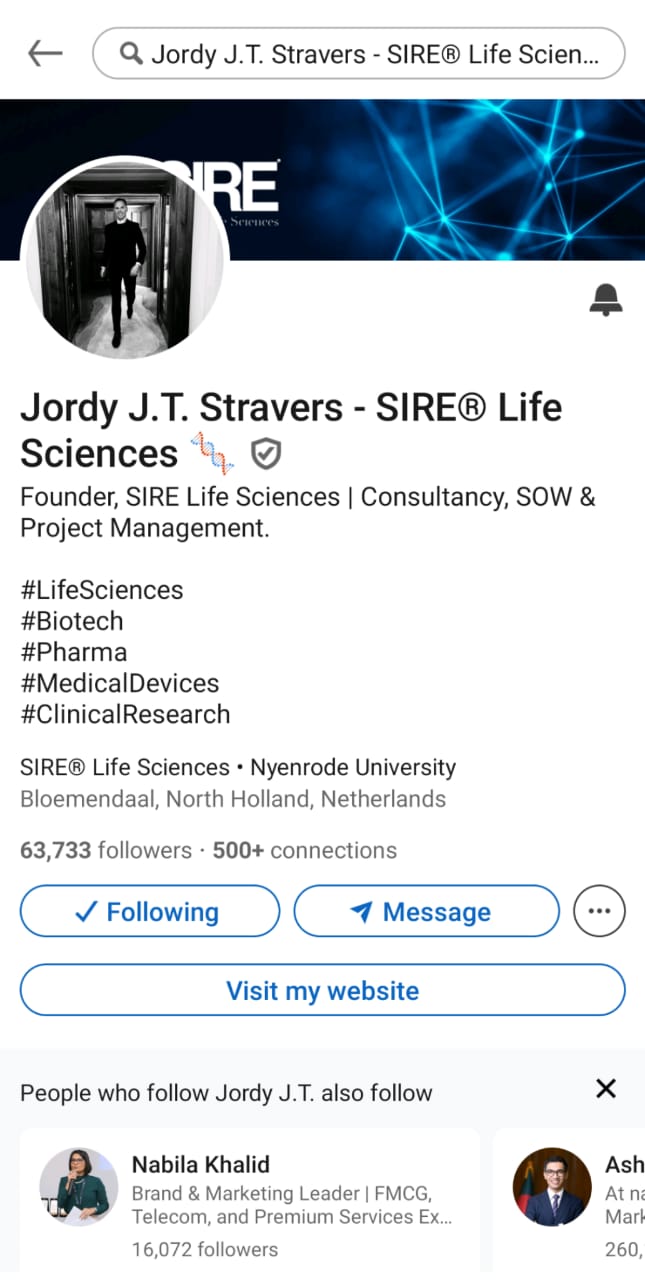
Task: Open SIRE® Life Sciences • Nyenrode University line
Action: pyautogui.click(x=238, y=768)
